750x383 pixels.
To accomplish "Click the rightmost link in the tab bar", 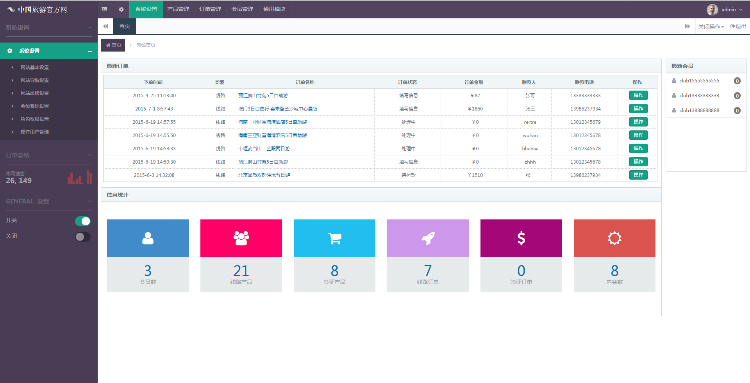I will (x=738, y=26).
